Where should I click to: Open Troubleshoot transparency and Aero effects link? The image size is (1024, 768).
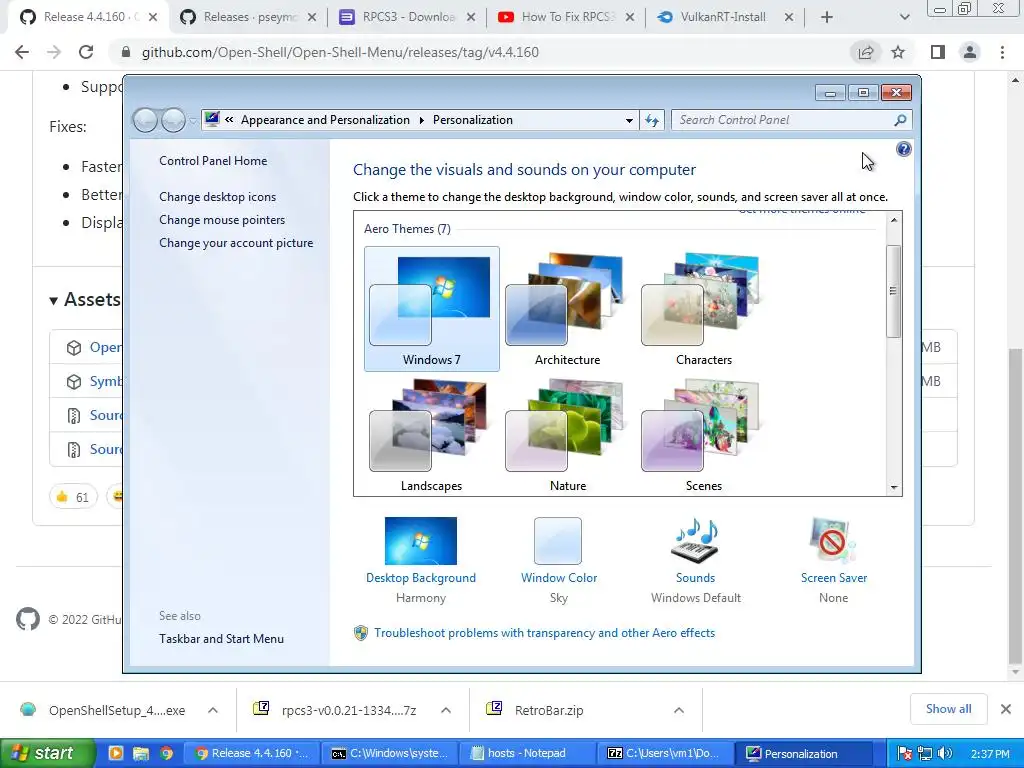[544, 633]
